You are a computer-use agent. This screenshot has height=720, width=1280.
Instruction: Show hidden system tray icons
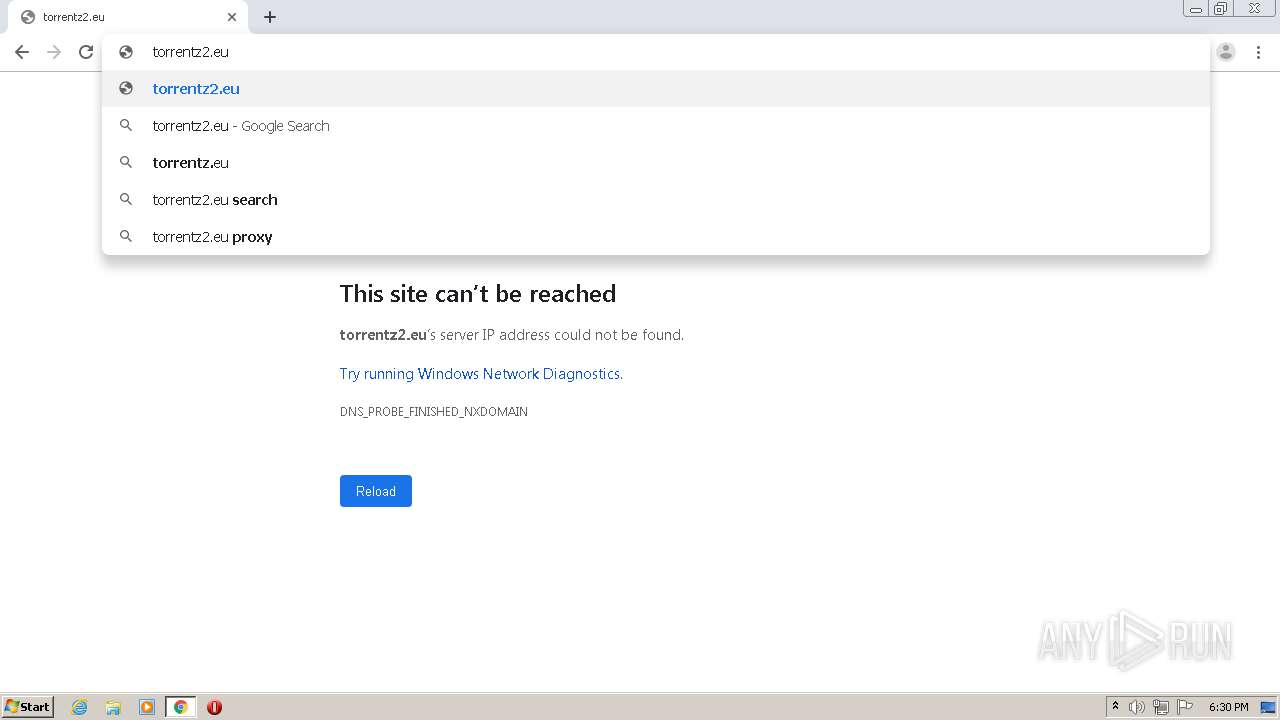(1116, 707)
